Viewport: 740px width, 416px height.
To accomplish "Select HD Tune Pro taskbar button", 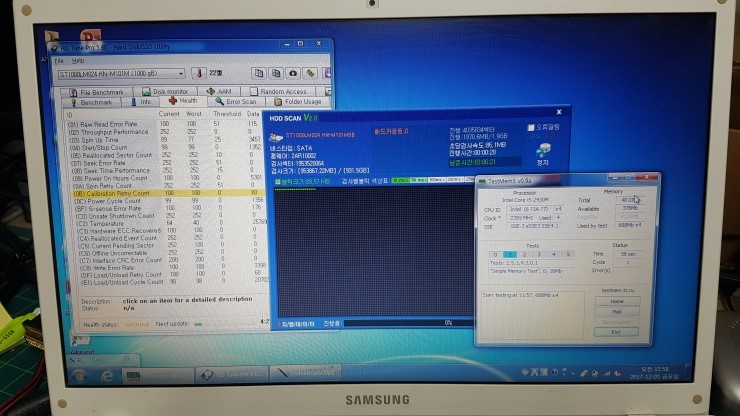I will click(x=231, y=375).
